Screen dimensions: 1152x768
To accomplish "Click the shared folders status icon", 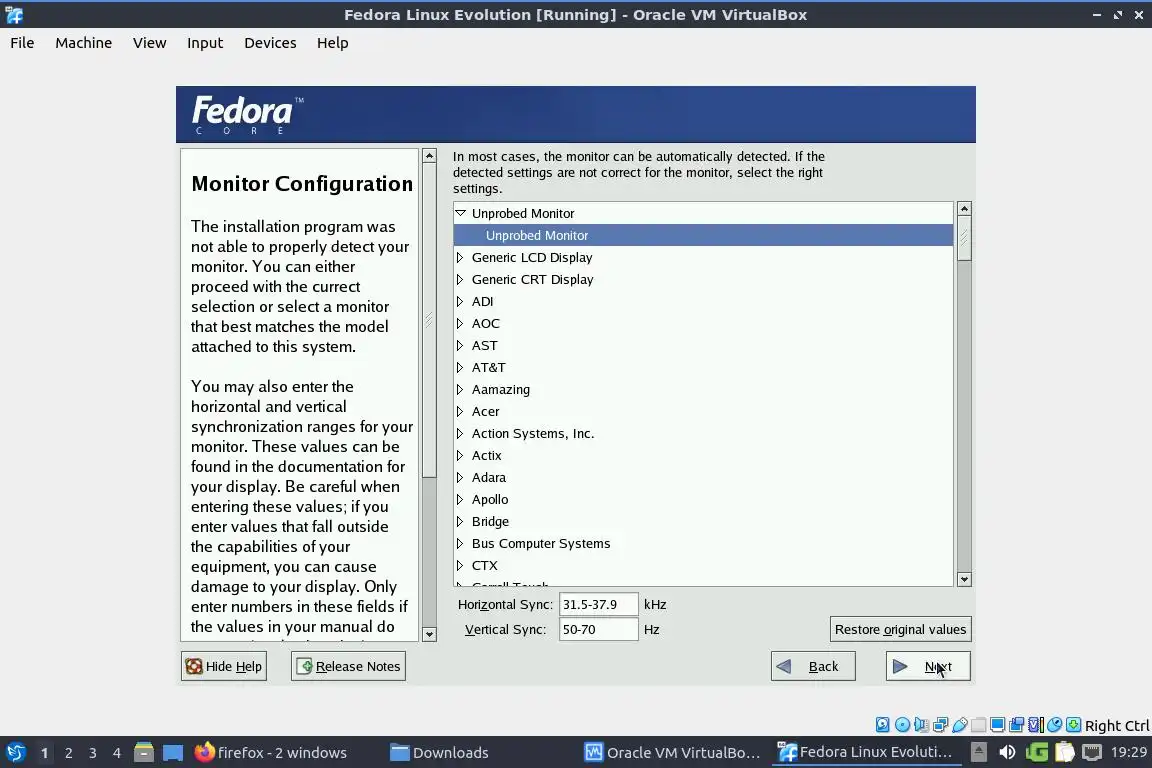I will [x=979, y=725].
